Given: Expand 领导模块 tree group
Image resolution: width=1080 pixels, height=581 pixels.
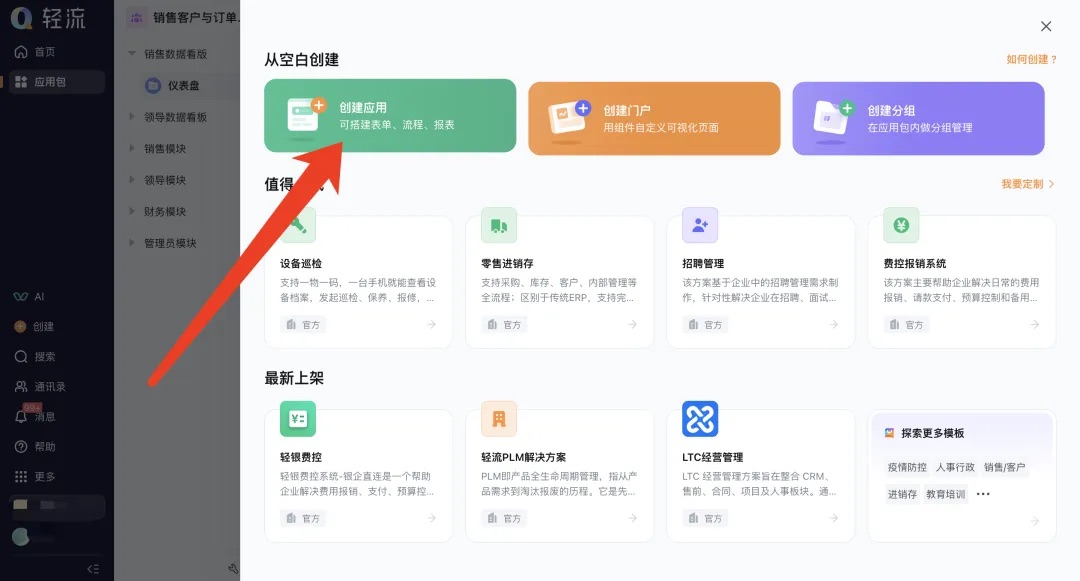Looking at the screenshot, I should point(132,180).
